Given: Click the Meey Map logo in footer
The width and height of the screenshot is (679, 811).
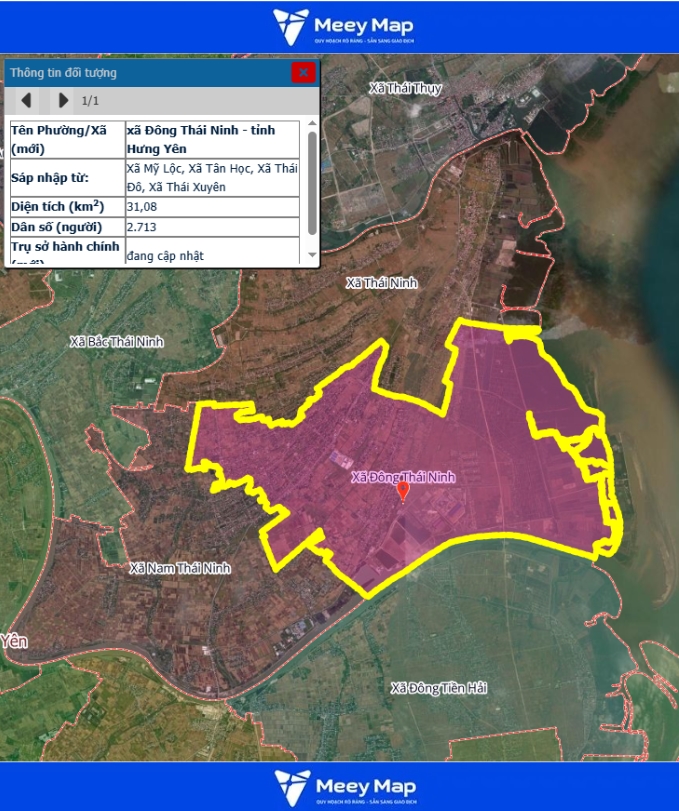Looking at the screenshot, I should click(344, 786).
